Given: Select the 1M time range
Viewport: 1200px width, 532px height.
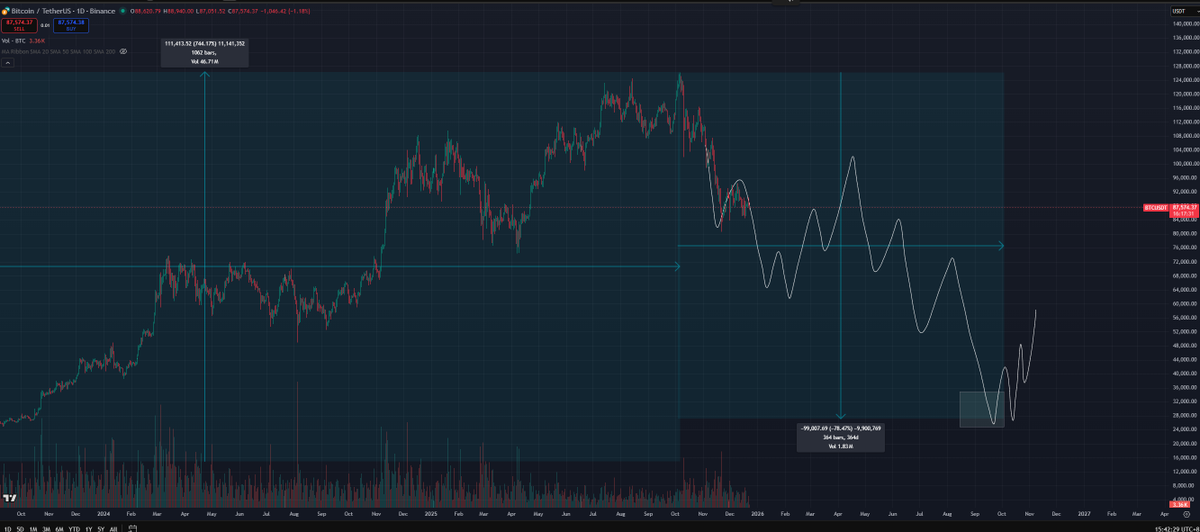Looking at the screenshot, I should pos(33,528).
